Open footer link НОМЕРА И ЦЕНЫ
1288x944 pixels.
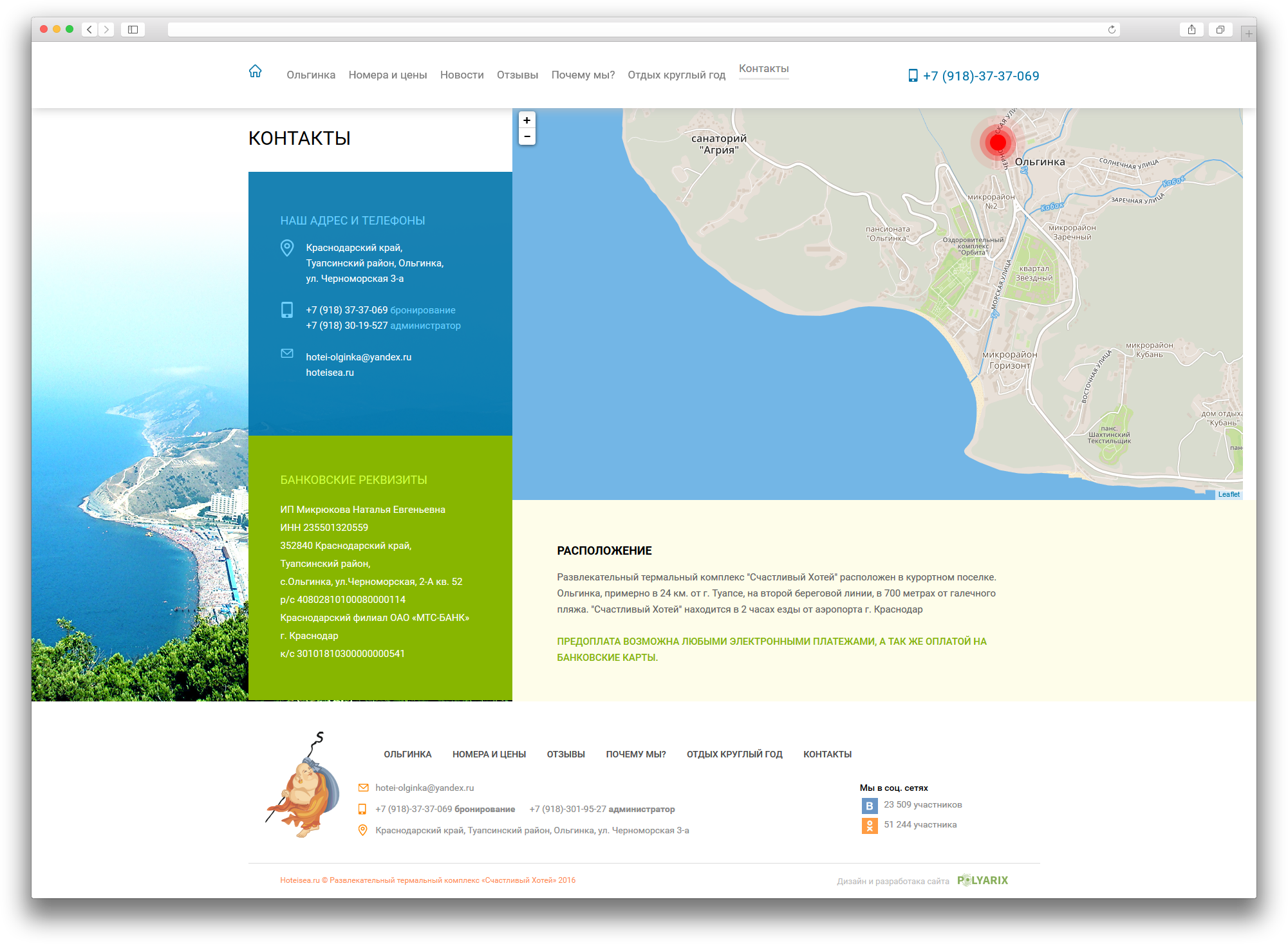point(489,754)
